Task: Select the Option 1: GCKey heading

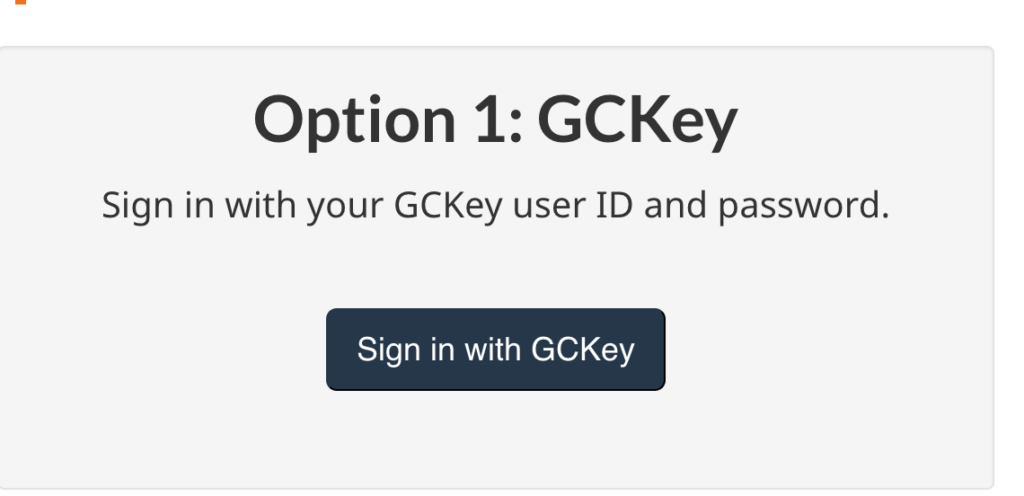Action: pyautogui.click(x=496, y=120)
